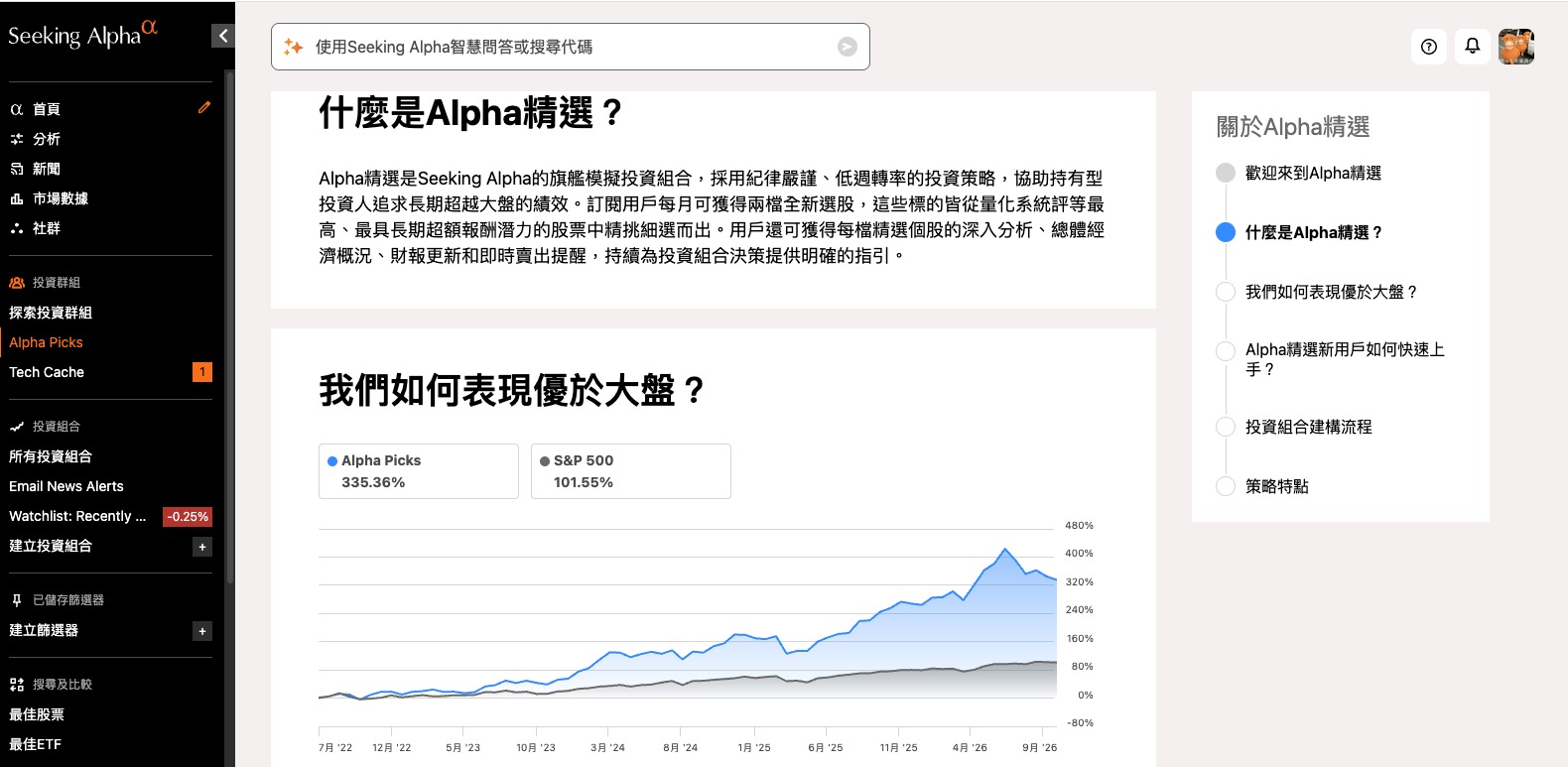Open 最佳股票 in sidebar
Viewport: 1568px width, 767px height.
tap(37, 714)
